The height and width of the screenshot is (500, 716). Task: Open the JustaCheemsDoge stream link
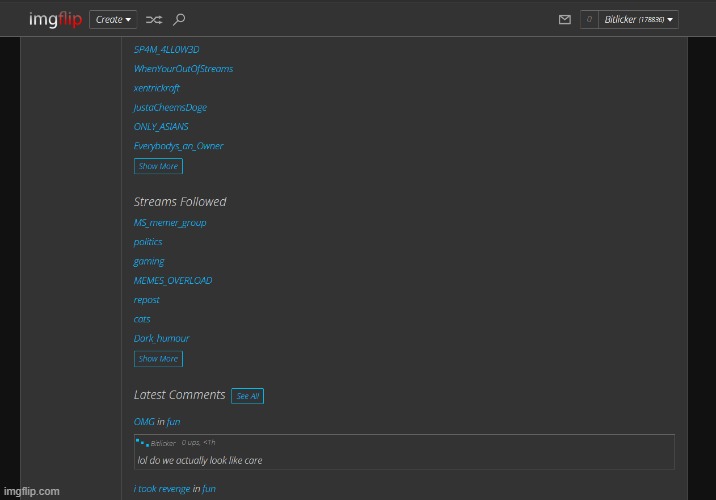coord(170,107)
